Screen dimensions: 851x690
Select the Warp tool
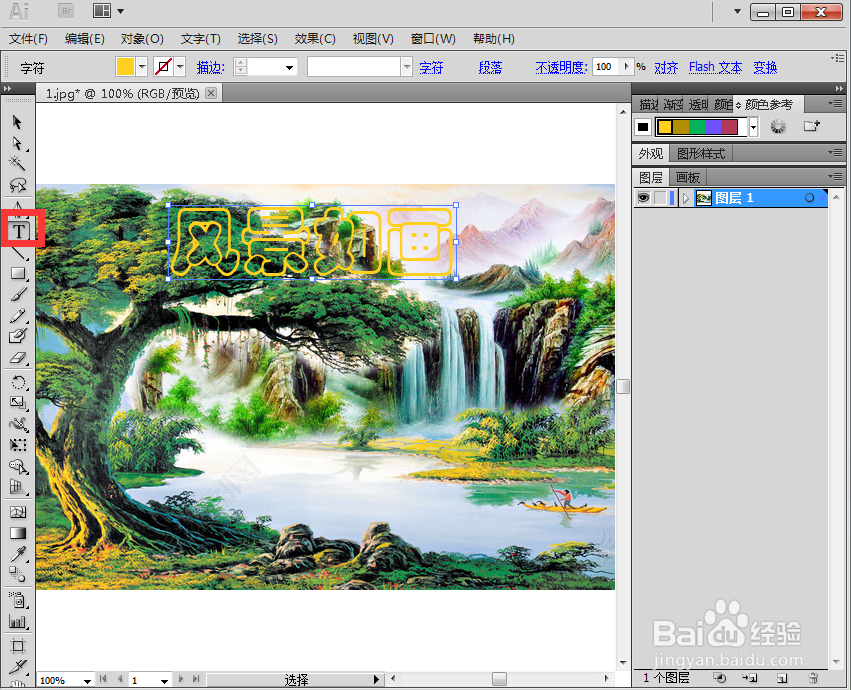coord(18,424)
